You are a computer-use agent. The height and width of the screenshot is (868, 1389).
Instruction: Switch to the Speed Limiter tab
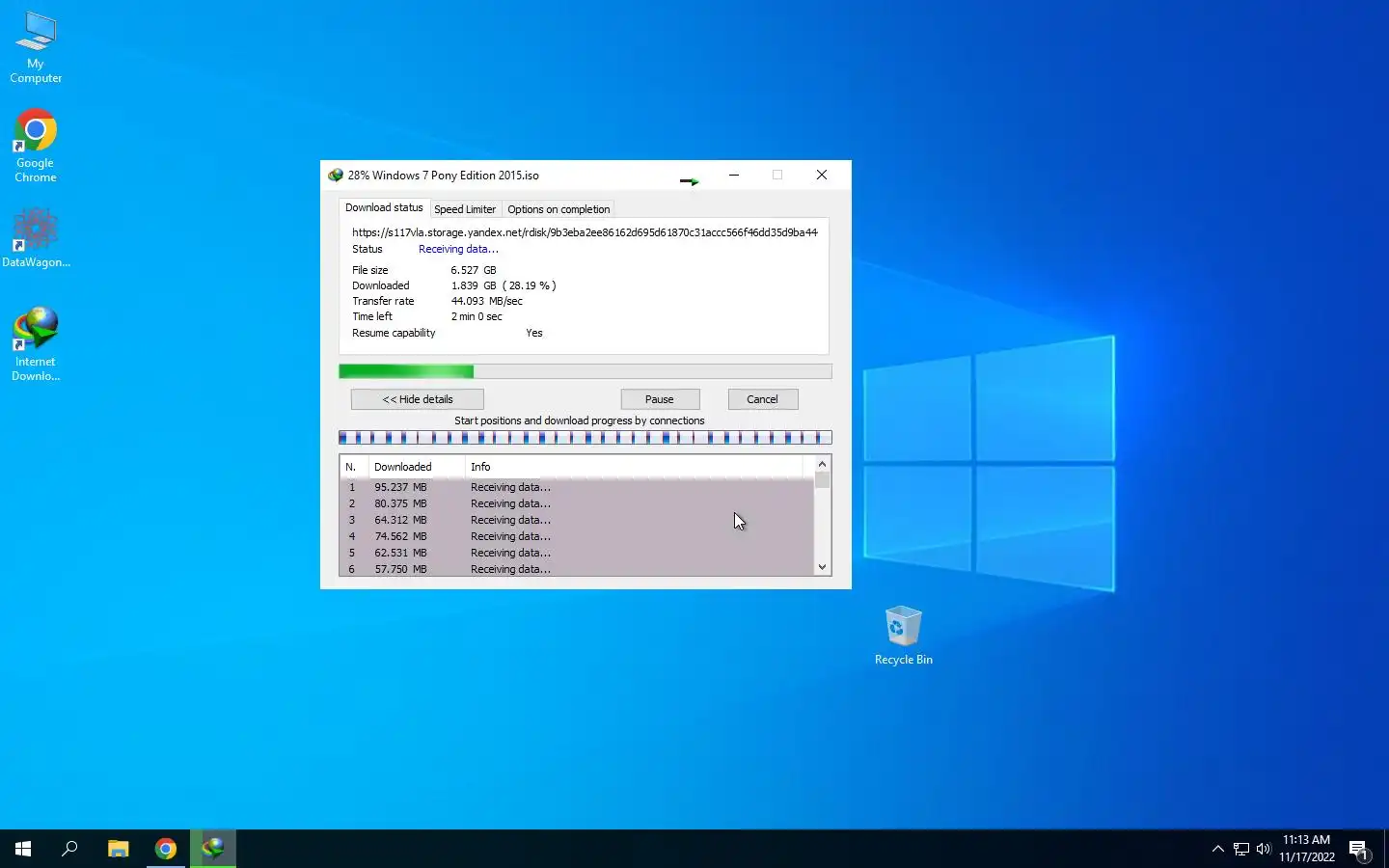coord(465,209)
